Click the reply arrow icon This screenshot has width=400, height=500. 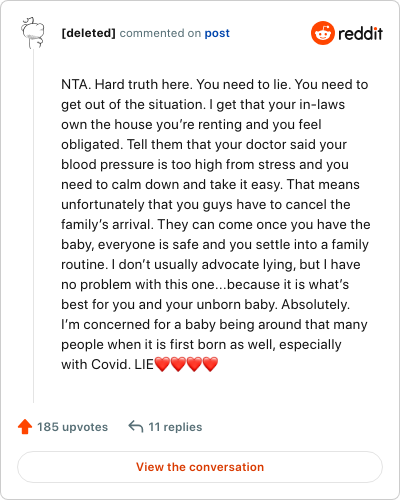coord(136,426)
